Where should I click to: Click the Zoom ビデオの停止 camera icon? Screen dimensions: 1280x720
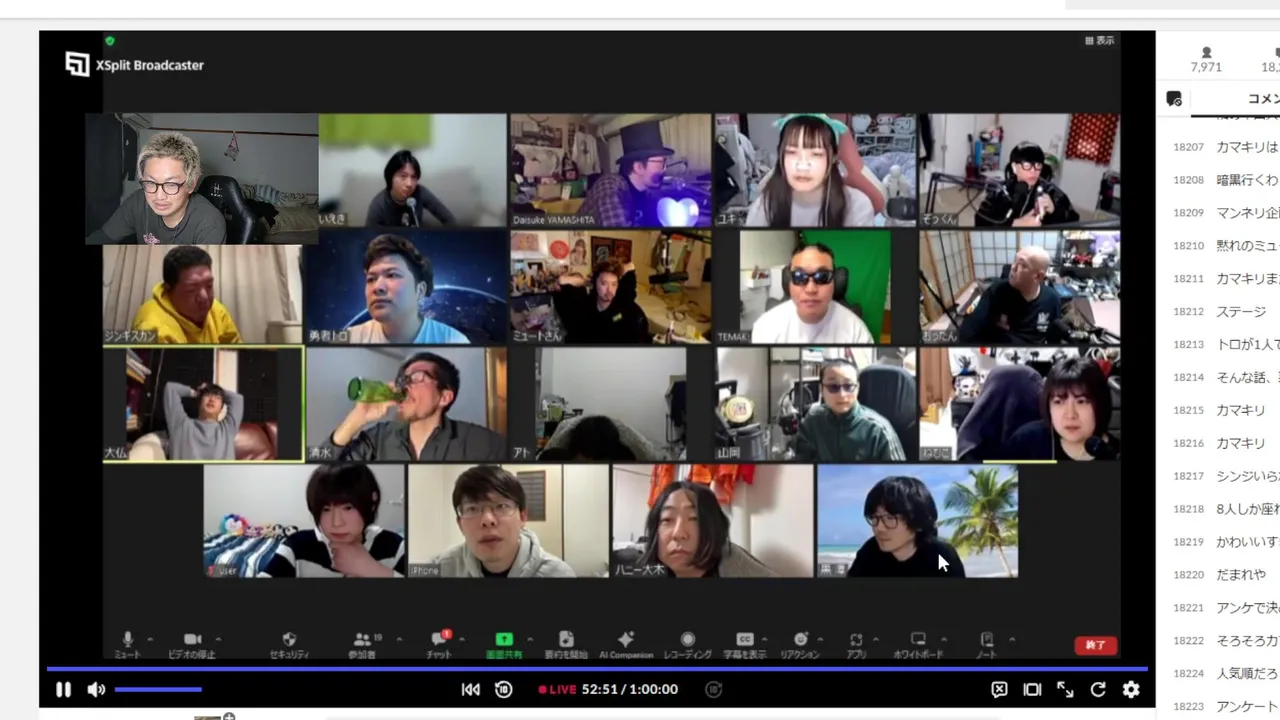pyautogui.click(x=192, y=639)
